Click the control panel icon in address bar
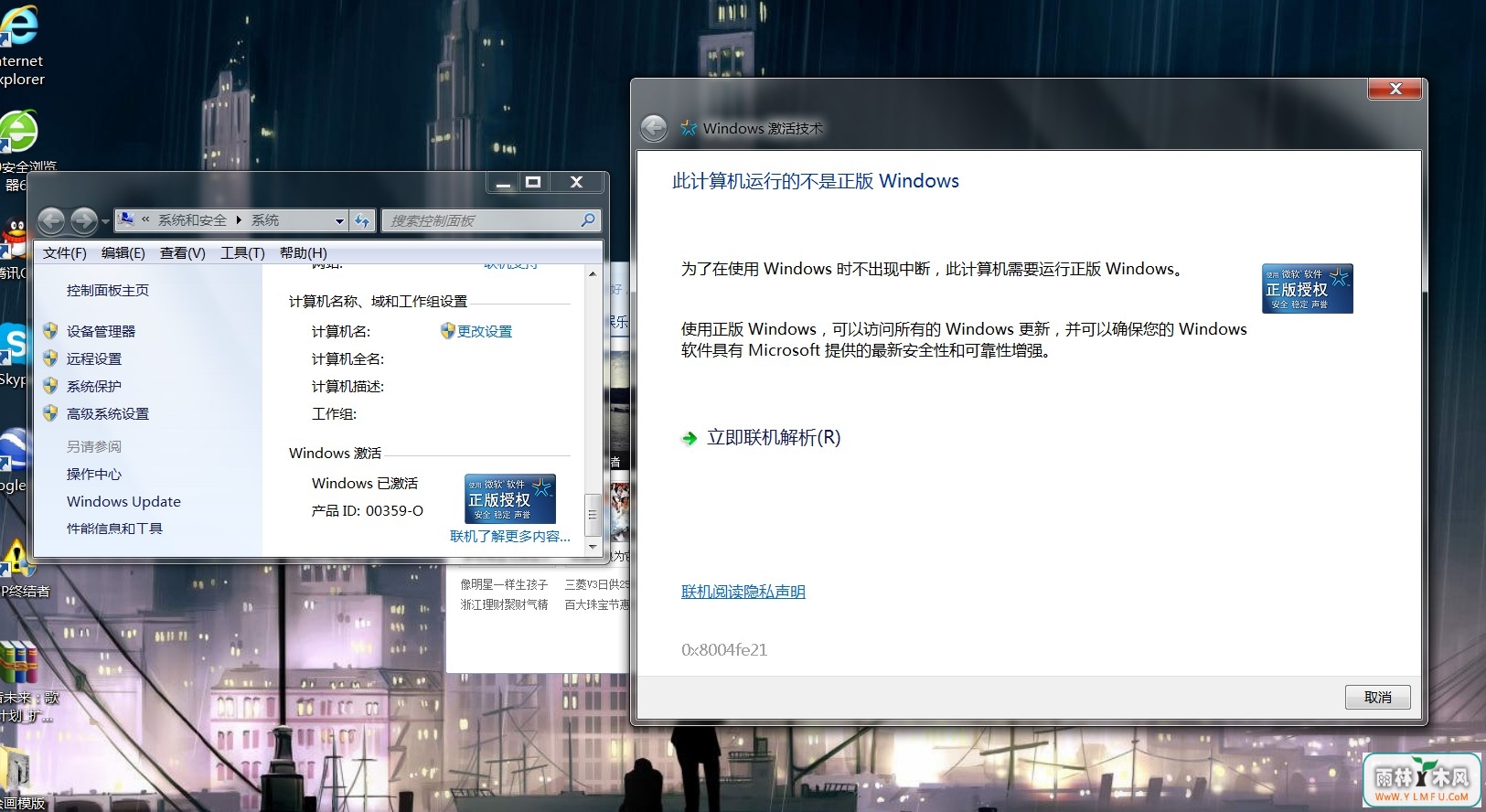The height and width of the screenshot is (812, 1486). (126, 219)
